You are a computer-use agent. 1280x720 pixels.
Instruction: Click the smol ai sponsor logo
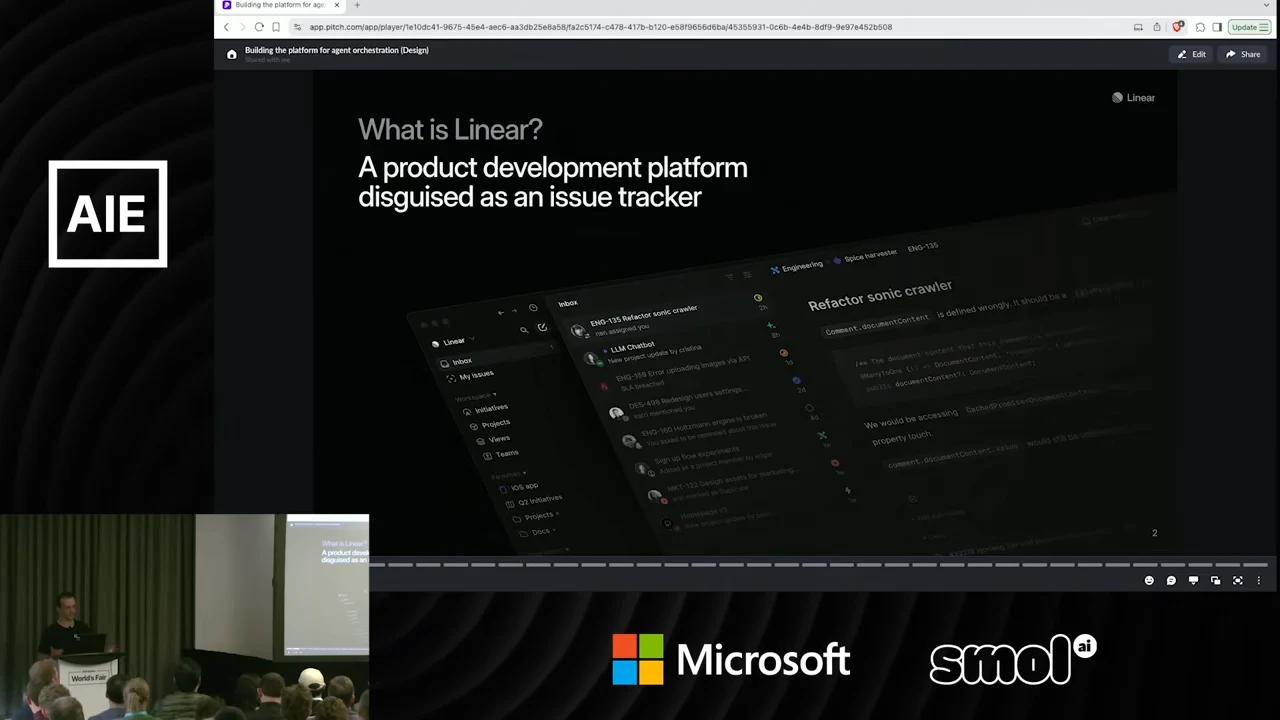click(1013, 660)
